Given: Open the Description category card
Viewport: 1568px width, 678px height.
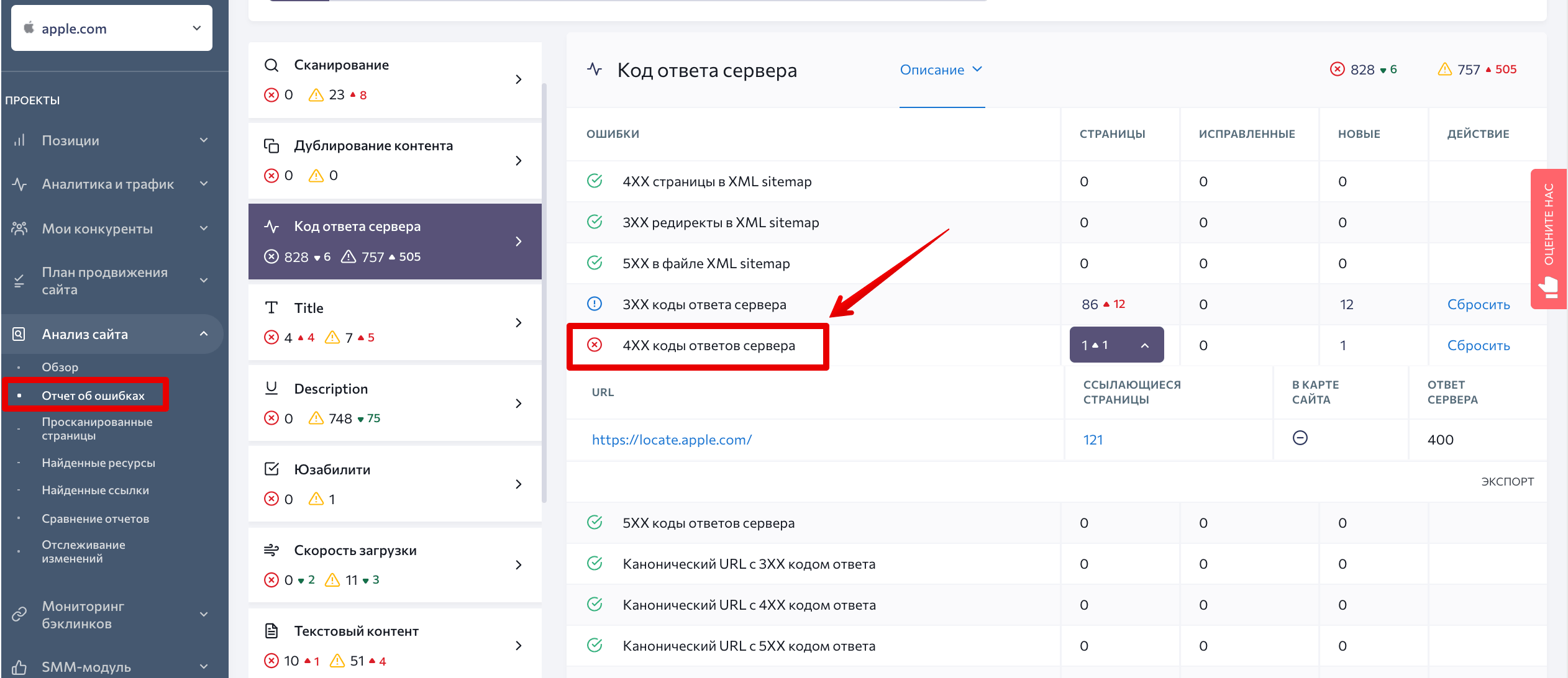Looking at the screenshot, I should 395,403.
